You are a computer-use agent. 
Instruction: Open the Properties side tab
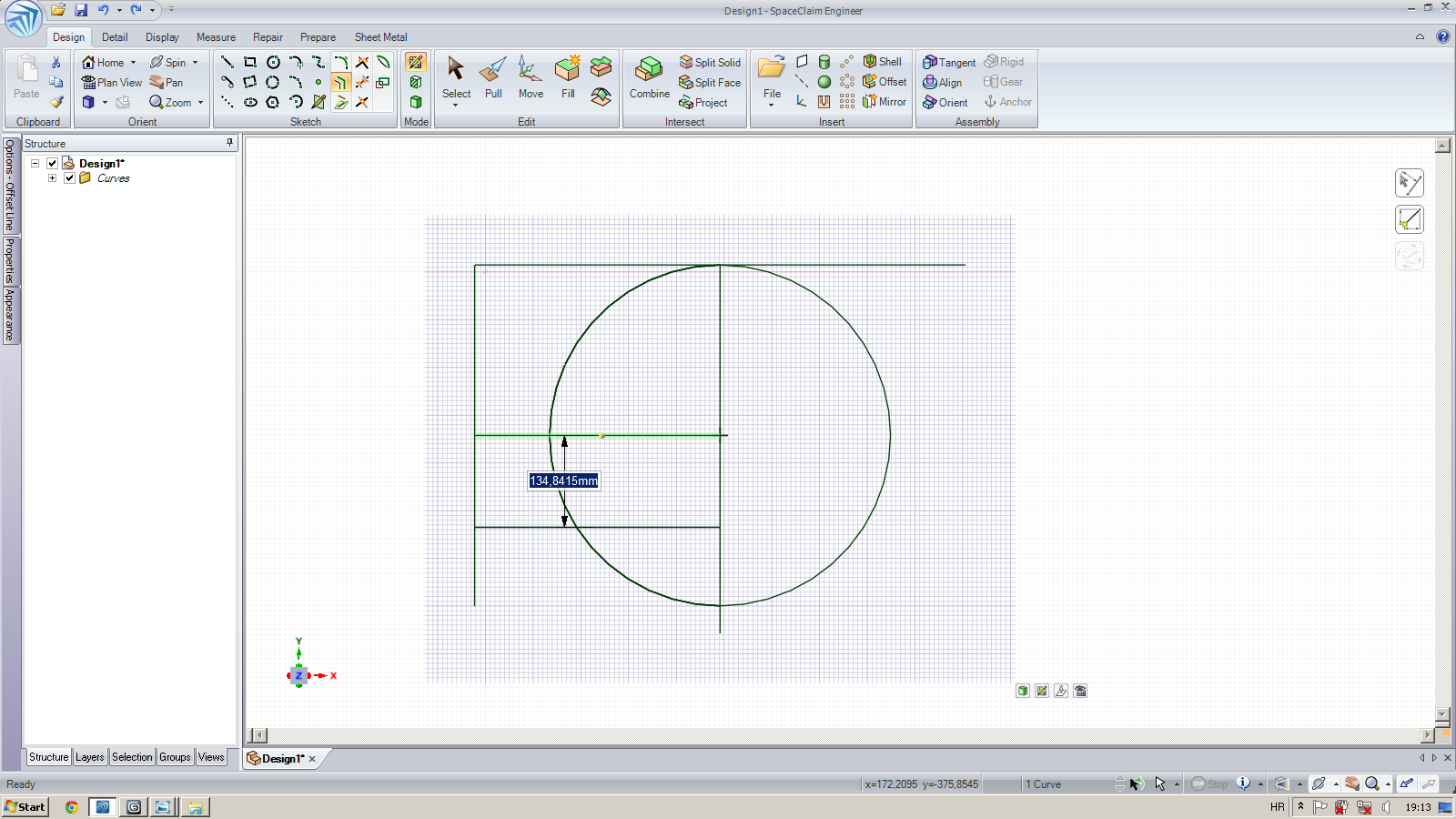click(10, 260)
